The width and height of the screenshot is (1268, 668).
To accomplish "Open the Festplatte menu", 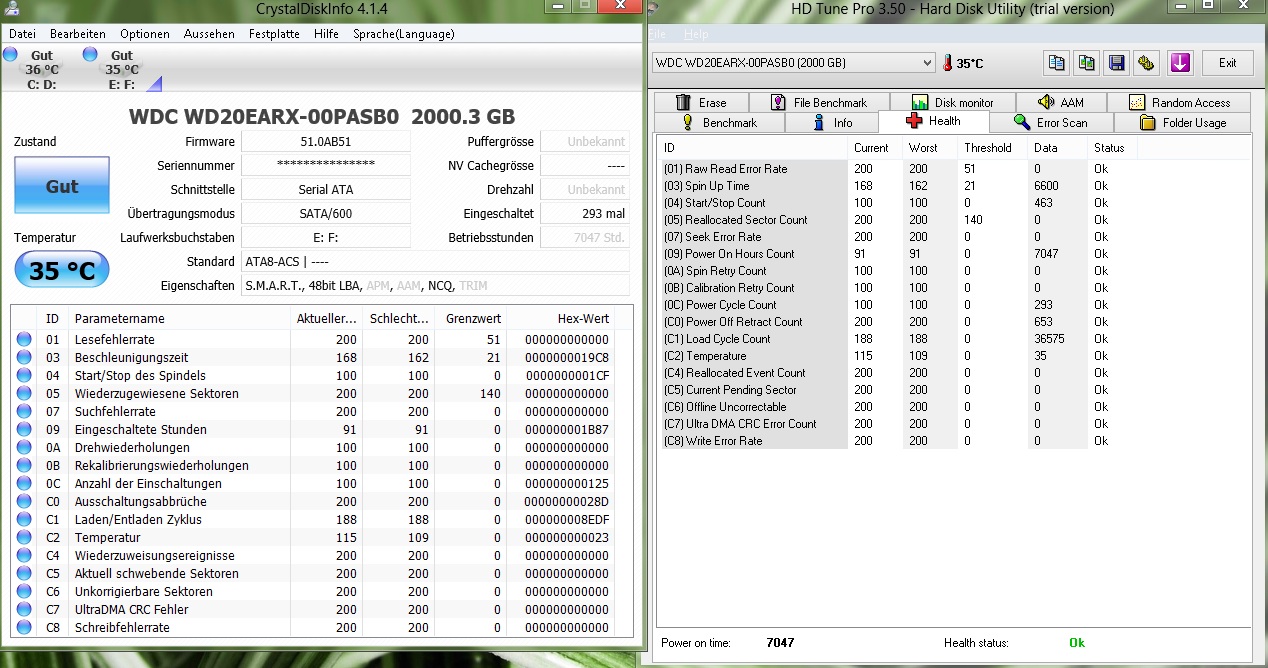I will (274, 34).
